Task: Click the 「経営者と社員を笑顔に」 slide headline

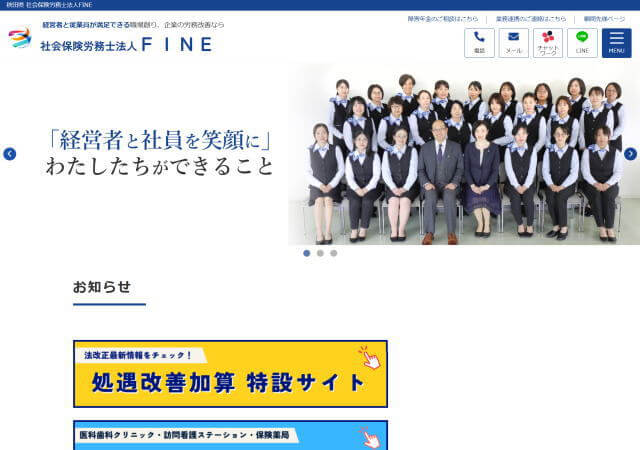Action: [159, 140]
